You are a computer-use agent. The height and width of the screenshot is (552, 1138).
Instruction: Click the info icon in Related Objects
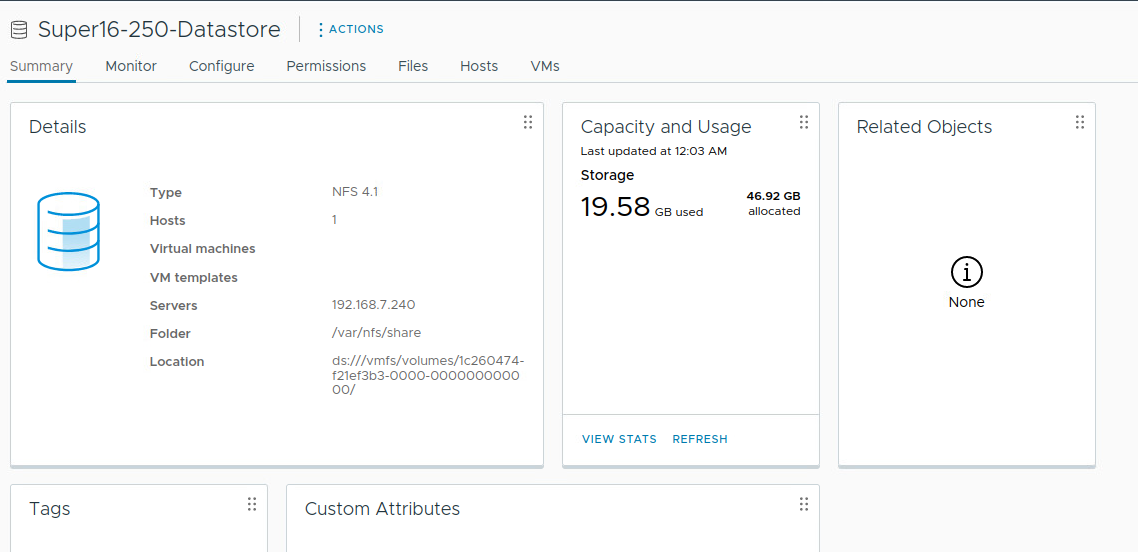pos(966,272)
